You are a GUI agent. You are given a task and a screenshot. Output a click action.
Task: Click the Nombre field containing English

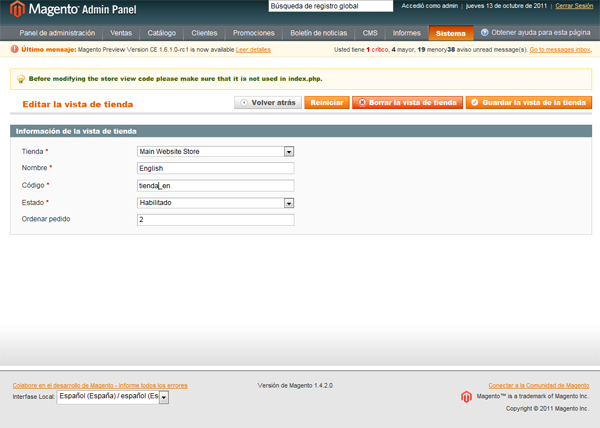click(x=215, y=168)
